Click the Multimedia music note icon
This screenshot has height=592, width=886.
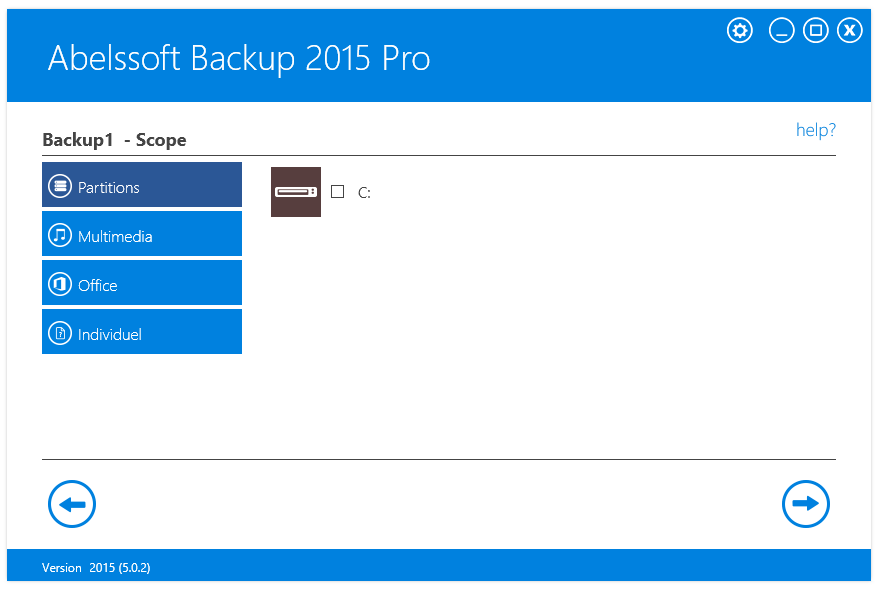tap(60, 236)
